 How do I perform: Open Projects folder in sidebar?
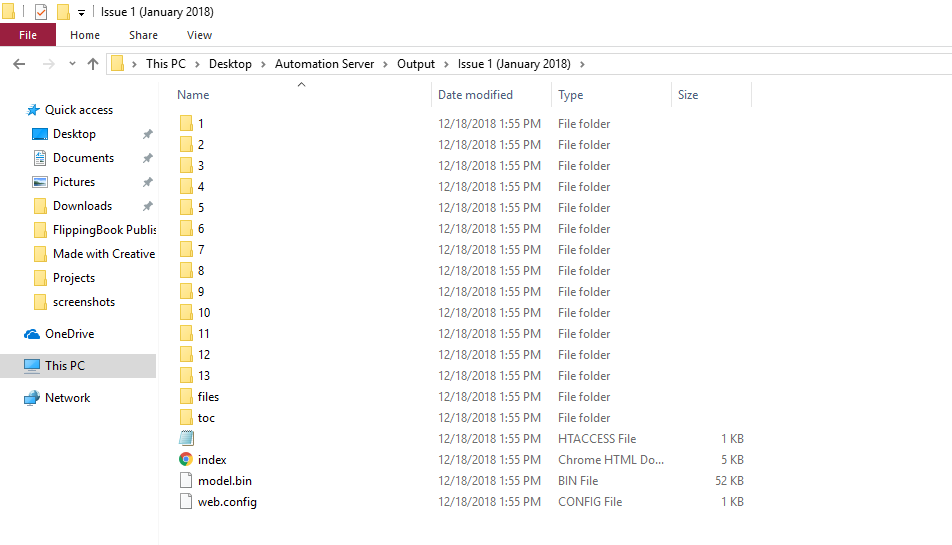coord(74,278)
